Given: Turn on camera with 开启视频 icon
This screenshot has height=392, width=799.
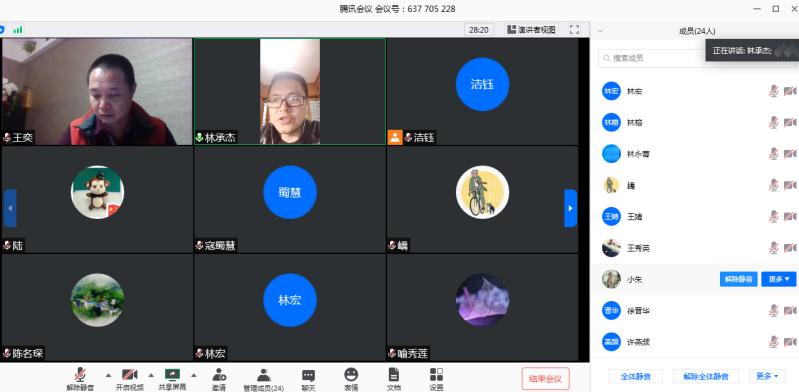Looking at the screenshot, I should tap(129, 374).
